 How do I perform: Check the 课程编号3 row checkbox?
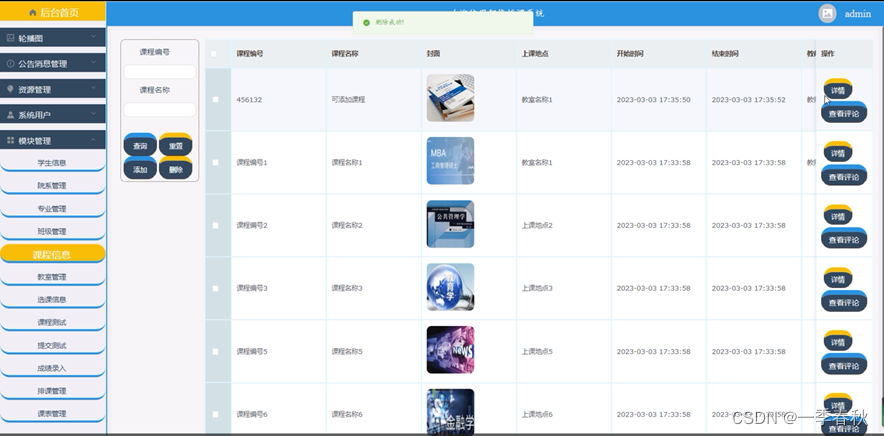(215, 288)
